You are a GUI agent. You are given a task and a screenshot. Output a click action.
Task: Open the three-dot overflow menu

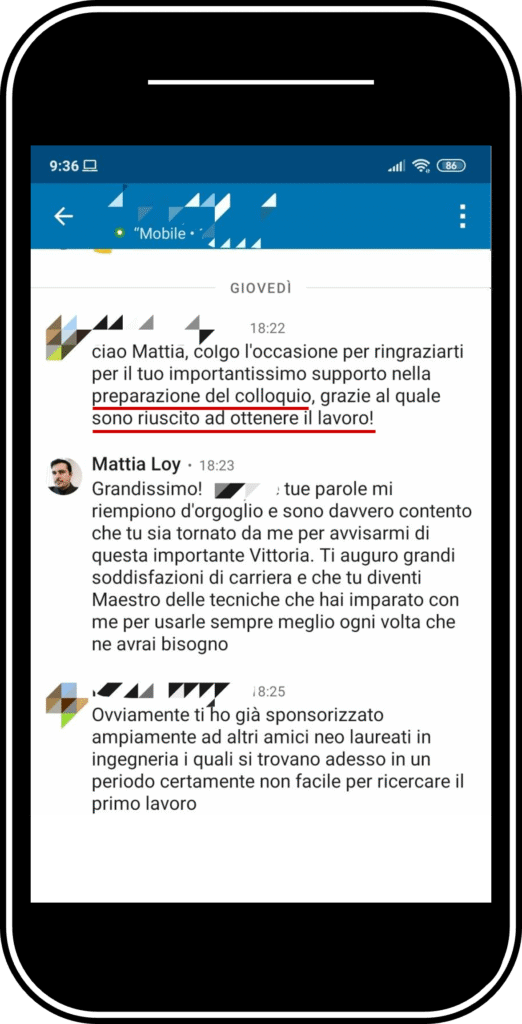click(463, 216)
